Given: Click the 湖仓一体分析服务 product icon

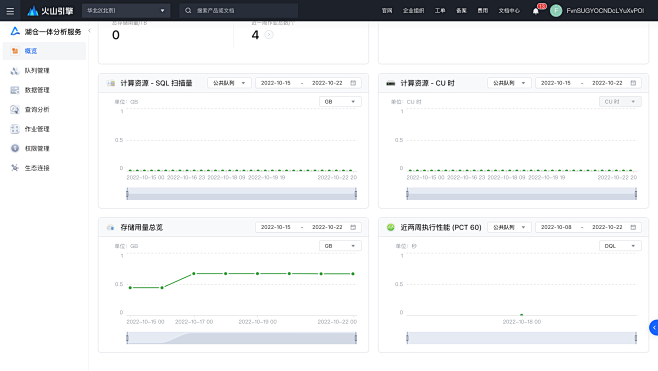Looking at the screenshot, I should [15, 31].
